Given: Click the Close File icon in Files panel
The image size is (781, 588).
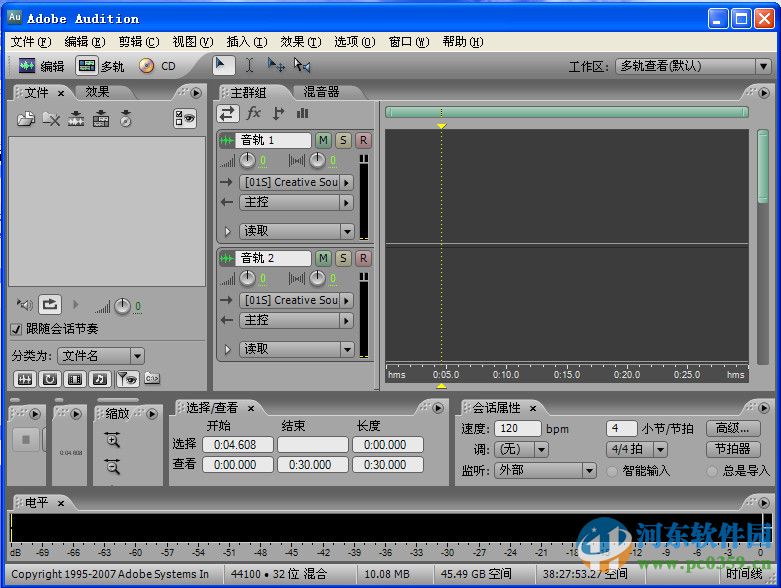Looking at the screenshot, I should pos(51,119).
